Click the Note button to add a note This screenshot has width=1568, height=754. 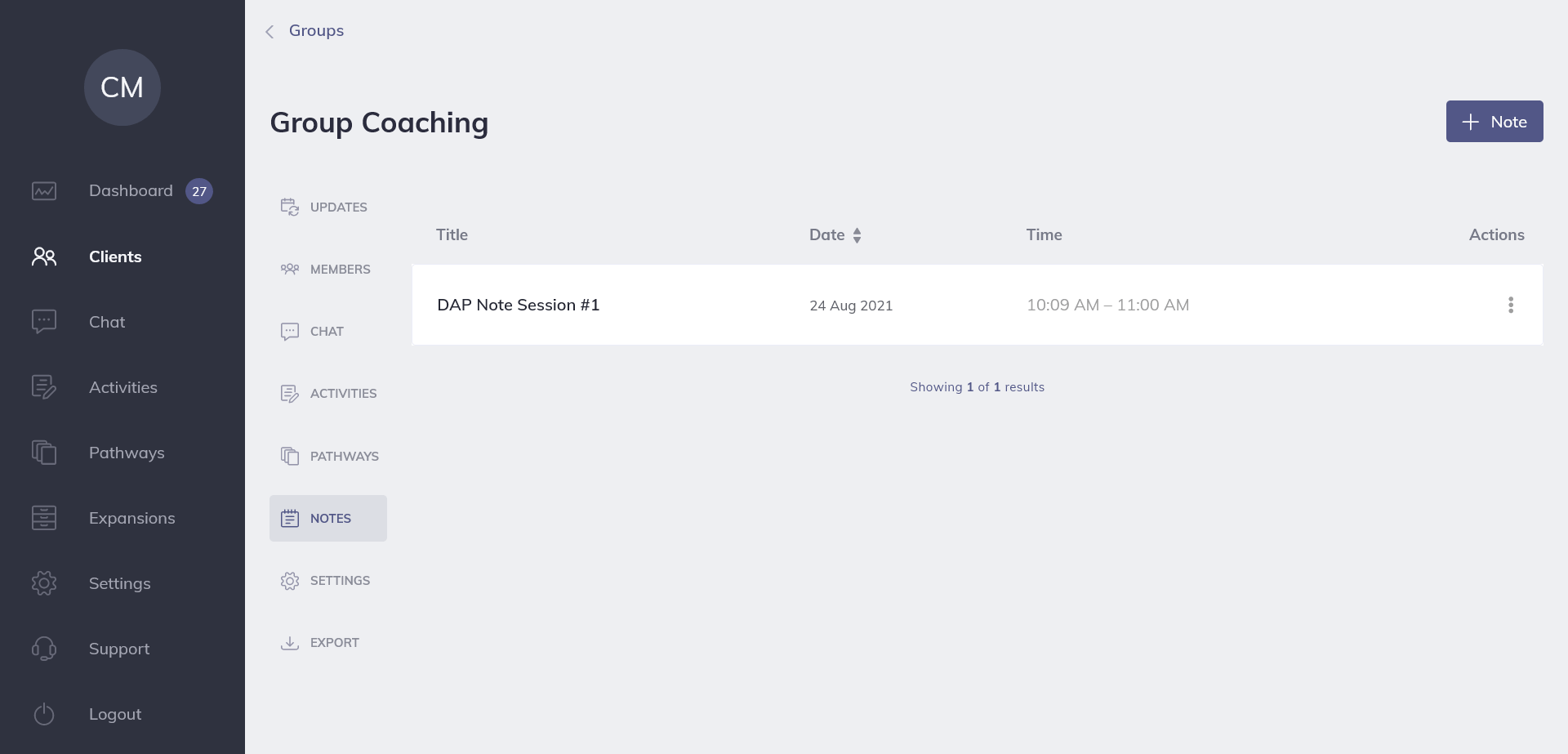tap(1494, 121)
